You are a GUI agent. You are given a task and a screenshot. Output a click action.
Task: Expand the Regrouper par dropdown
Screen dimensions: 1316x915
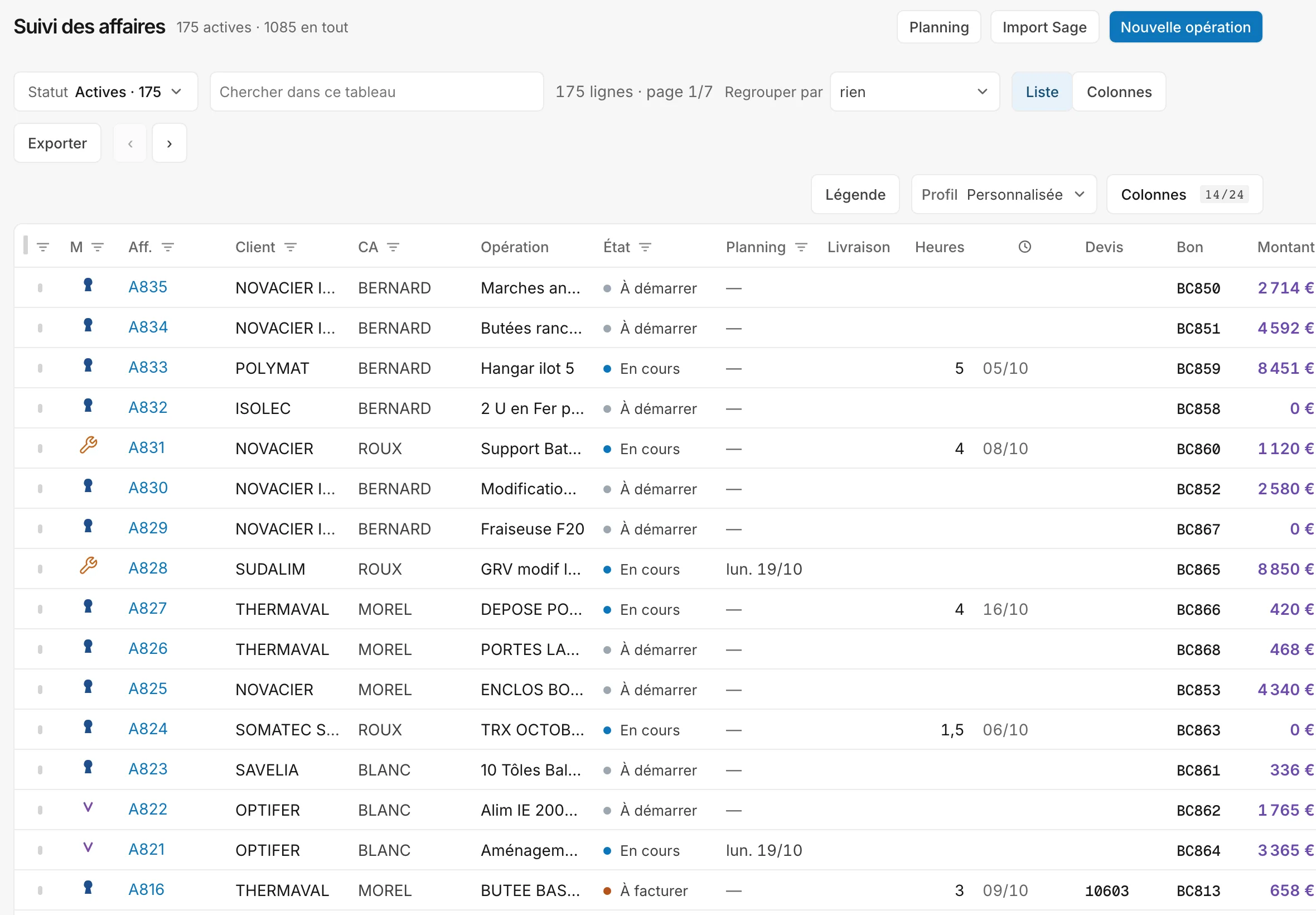pos(915,92)
